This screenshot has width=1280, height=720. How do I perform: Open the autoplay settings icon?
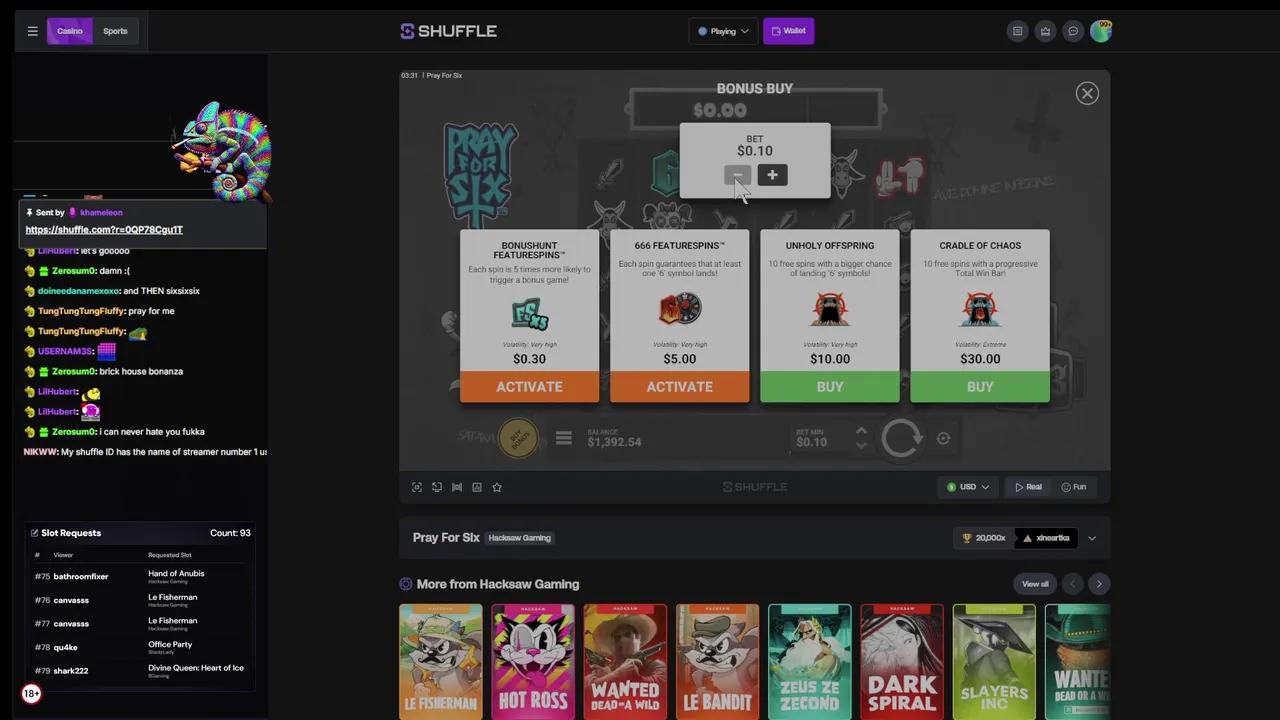click(x=943, y=438)
